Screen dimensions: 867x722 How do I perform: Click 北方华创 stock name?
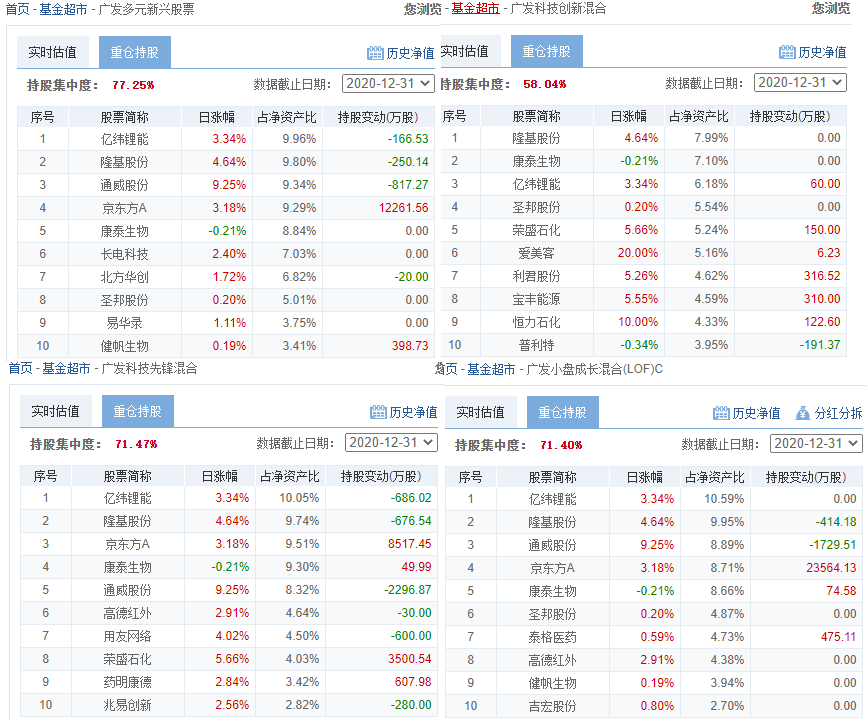pyautogui.click(x=124, y=277)
